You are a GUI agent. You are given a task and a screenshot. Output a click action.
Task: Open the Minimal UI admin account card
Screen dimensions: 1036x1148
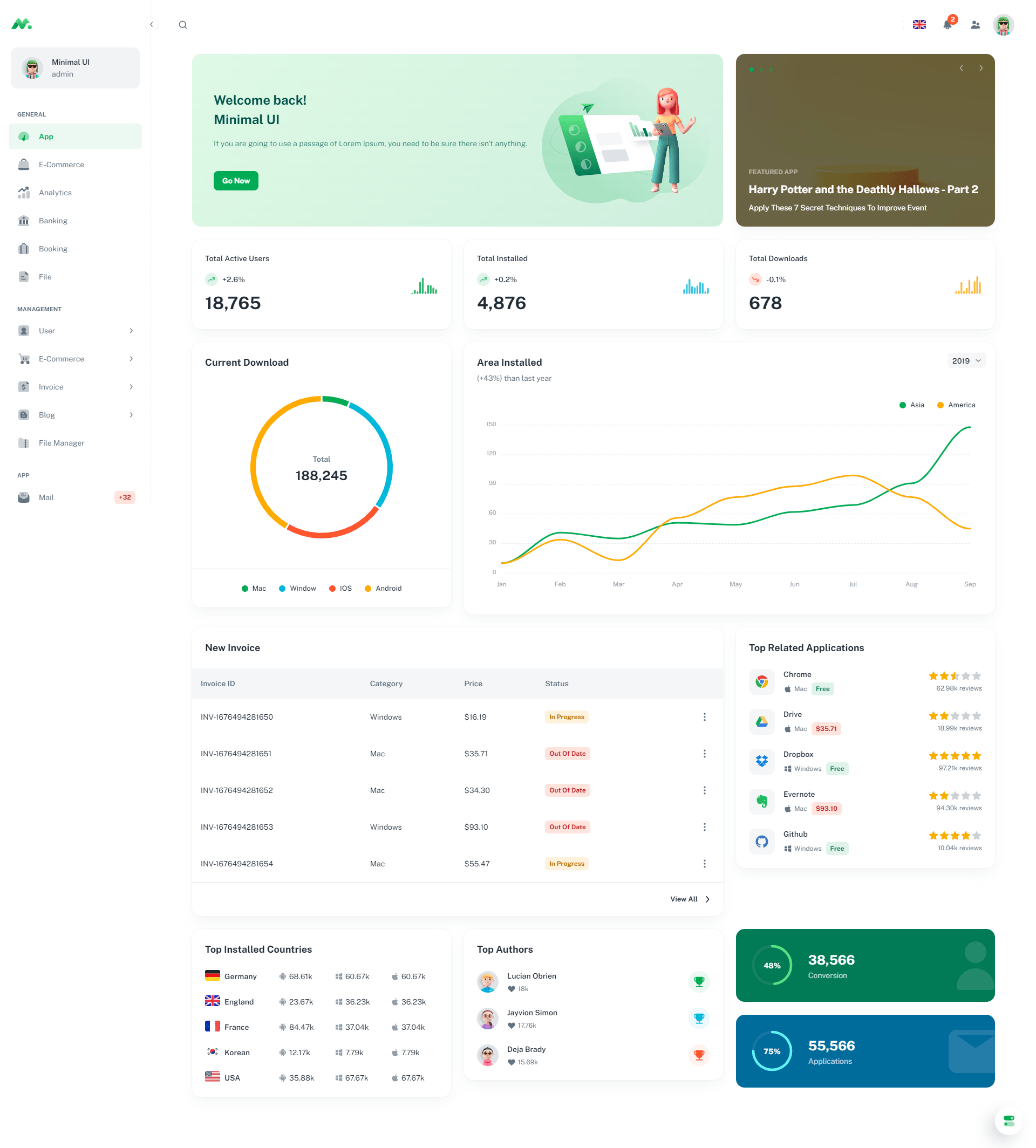coord(75,68)
